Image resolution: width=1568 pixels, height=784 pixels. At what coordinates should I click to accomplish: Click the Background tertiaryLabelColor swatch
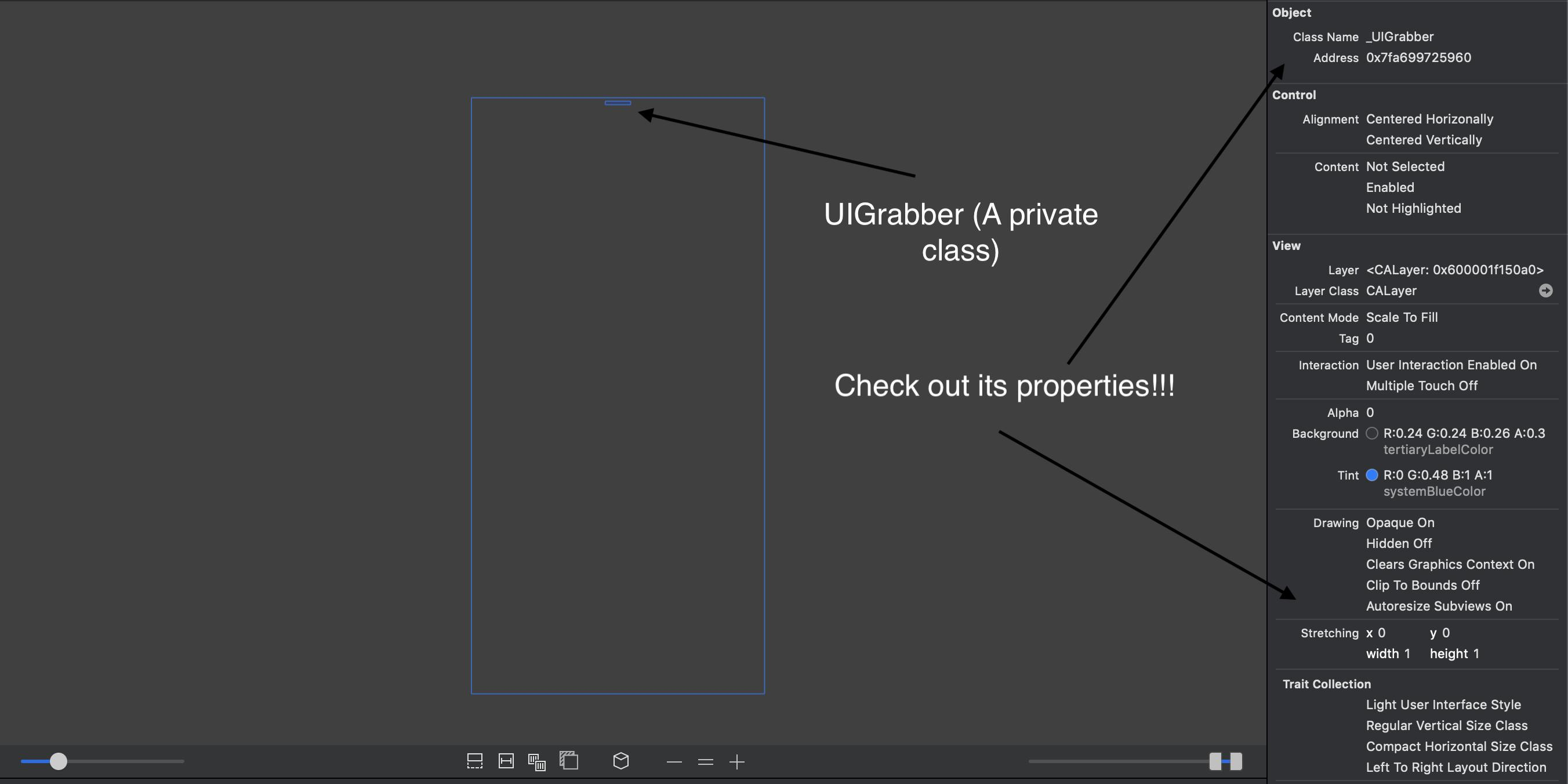point(1372,433)
